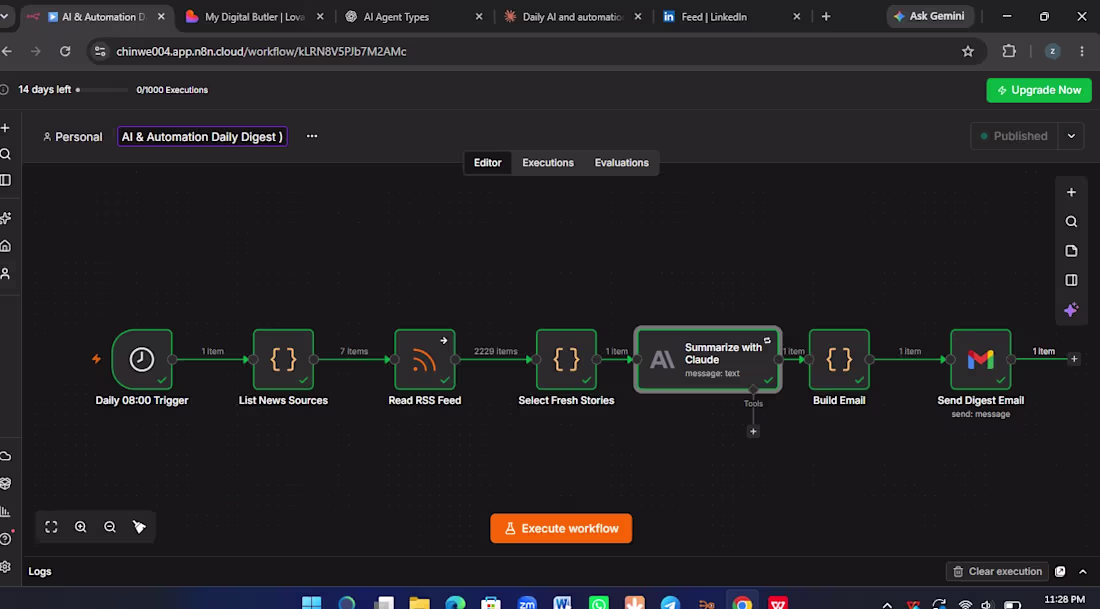Click the Clear execution button
Image resolution: width=1100 pixels, height=609 pixels.
997,571
